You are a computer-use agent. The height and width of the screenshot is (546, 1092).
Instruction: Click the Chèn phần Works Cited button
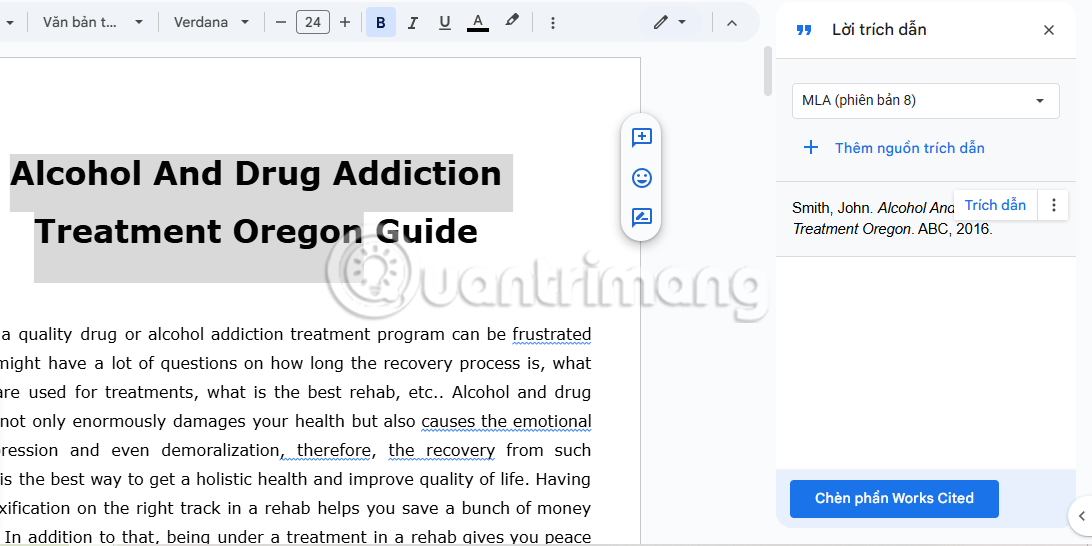(x=894, y=498)
